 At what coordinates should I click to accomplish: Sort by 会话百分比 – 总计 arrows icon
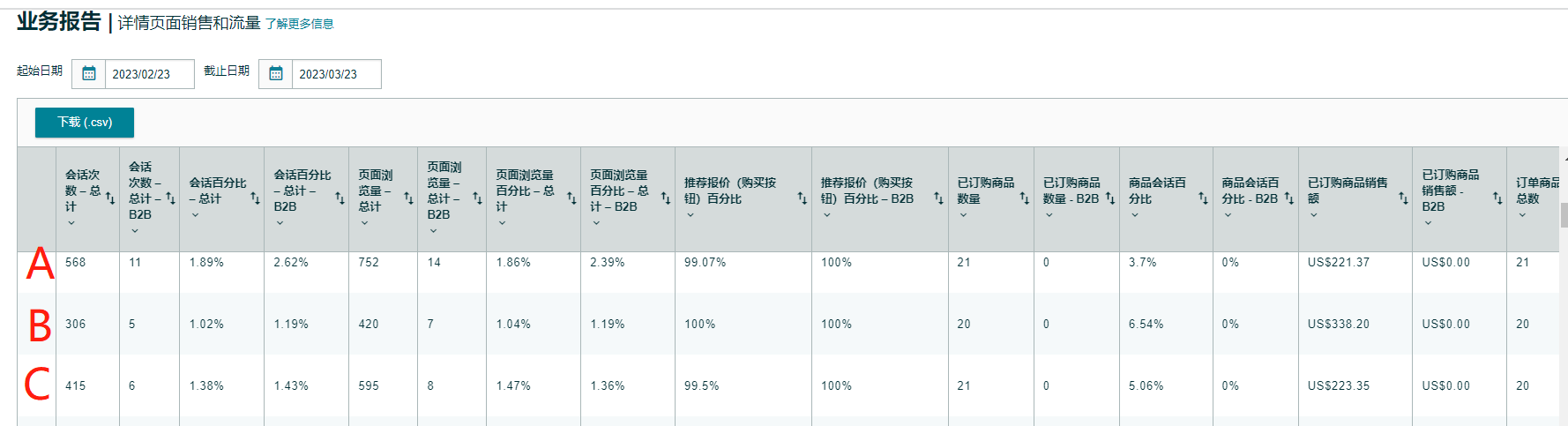255,198
